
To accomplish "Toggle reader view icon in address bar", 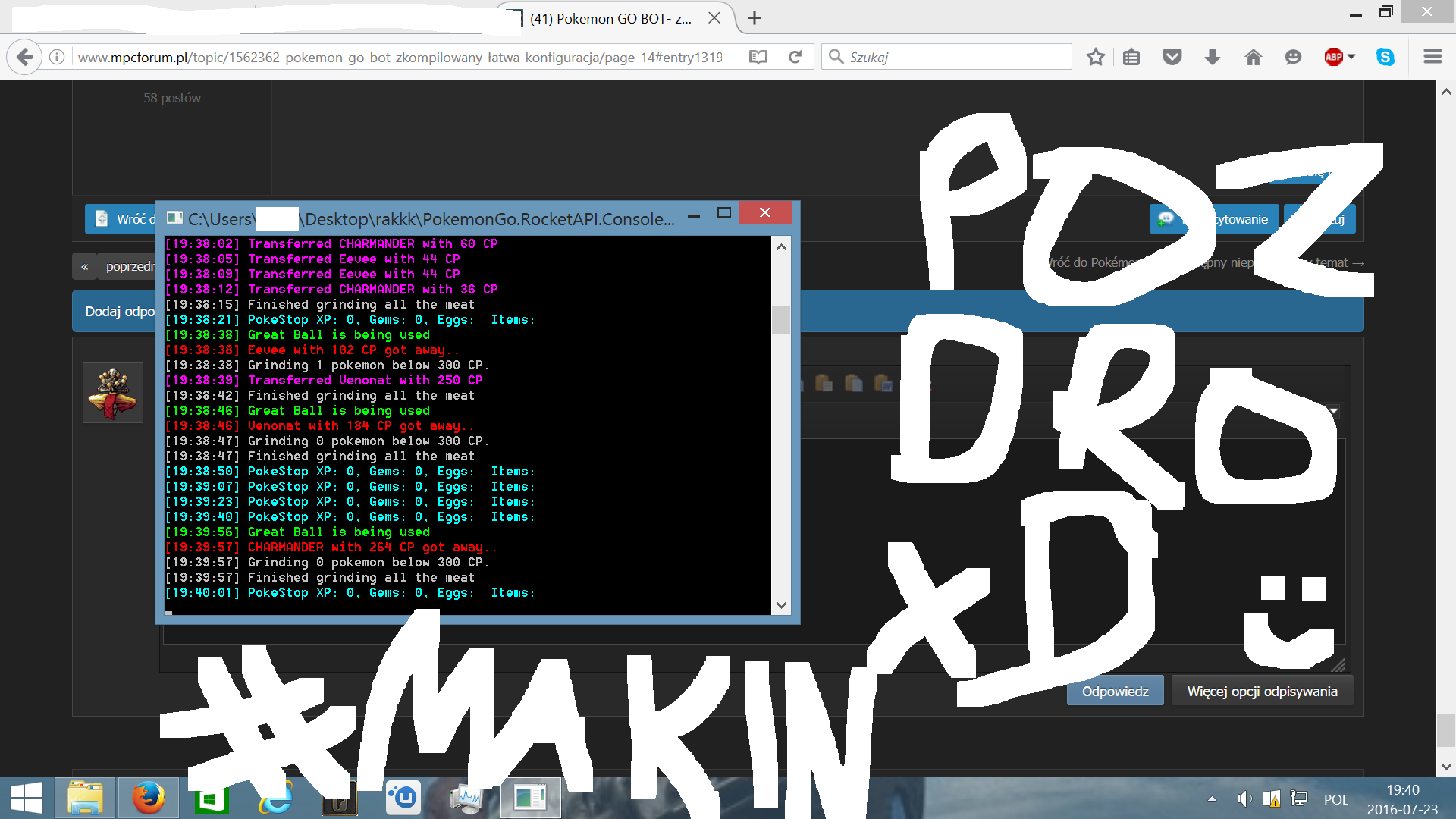I will 758,57.
